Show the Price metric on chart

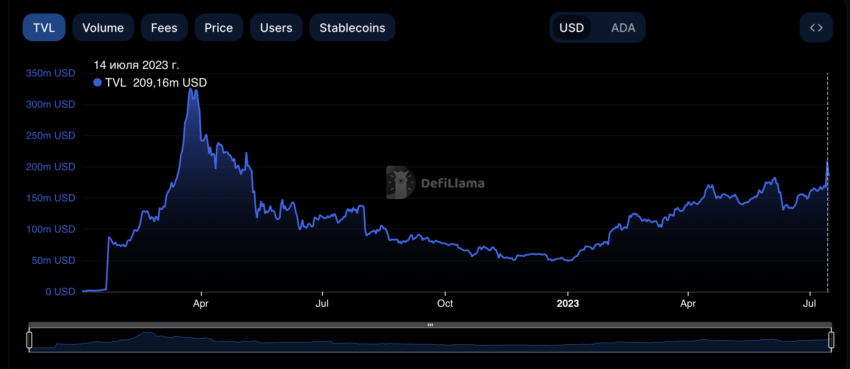(x=218, y=28)
